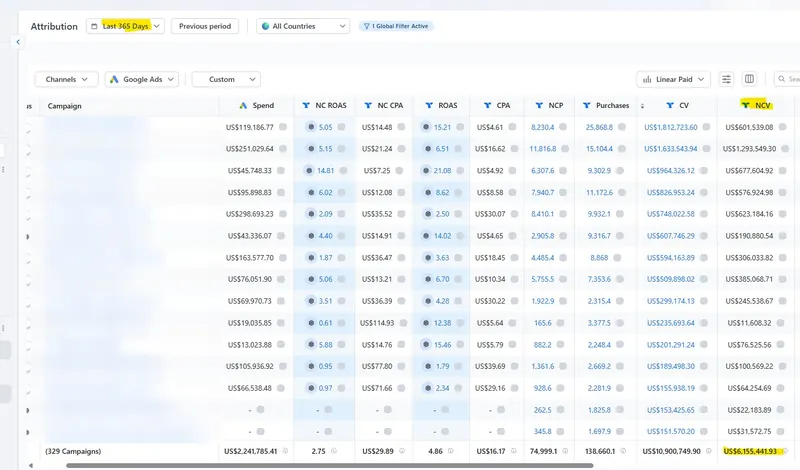This screenshot has width=800, height=470.
Task: Click the round indicator before ROAS 21.08
Action: pyautogui.click(x=426, y=170)
